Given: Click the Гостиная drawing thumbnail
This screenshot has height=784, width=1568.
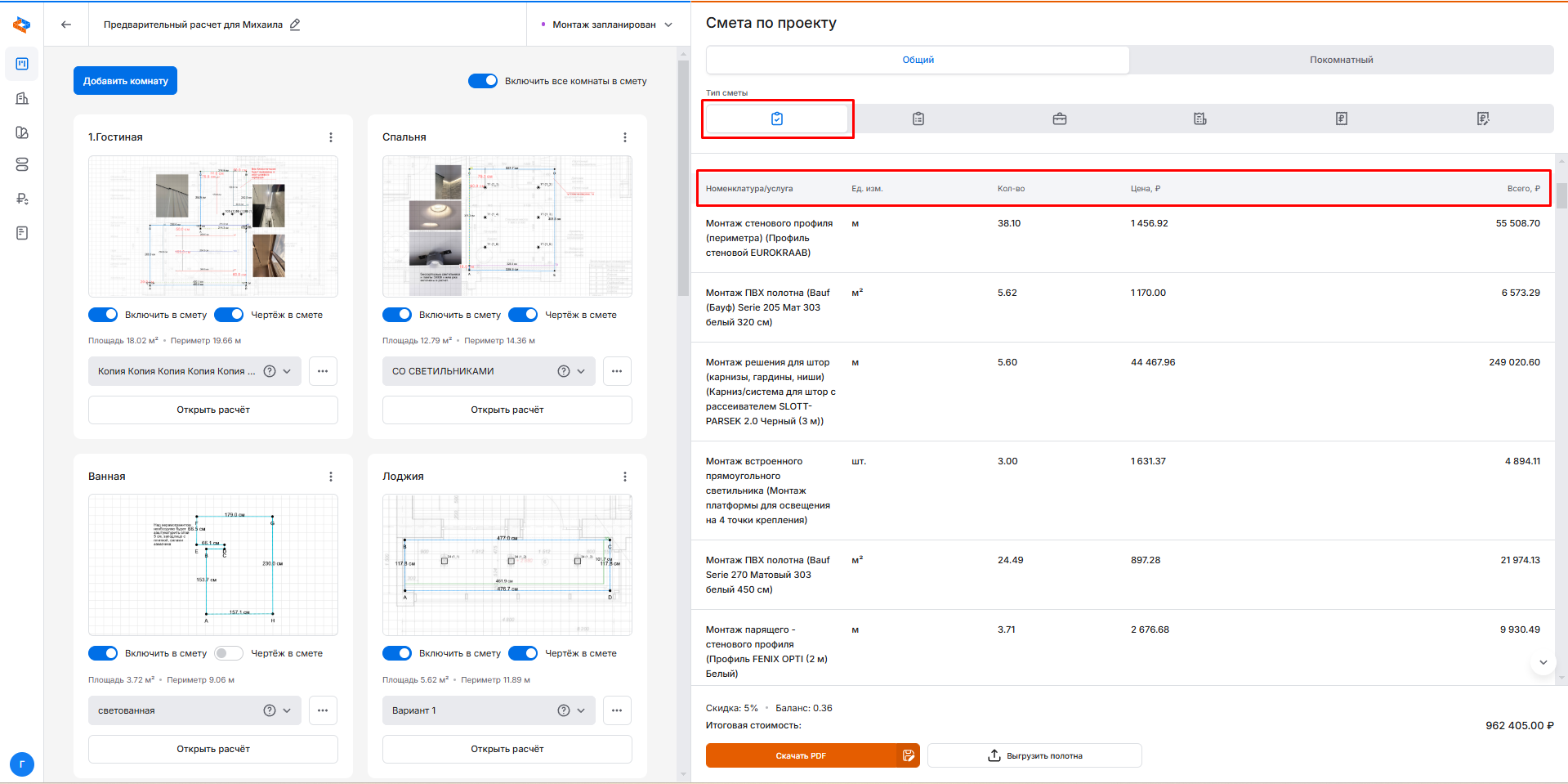Looking at the screenshot, I should point(213,226).
